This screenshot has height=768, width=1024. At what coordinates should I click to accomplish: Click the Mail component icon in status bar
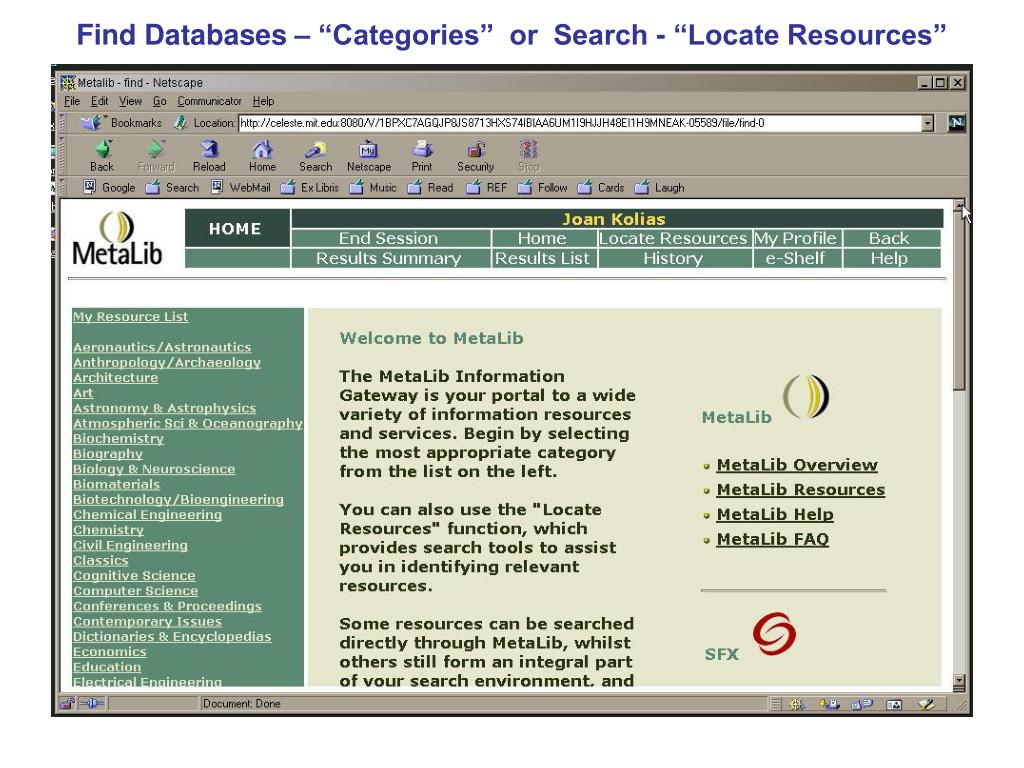point(829,704)
